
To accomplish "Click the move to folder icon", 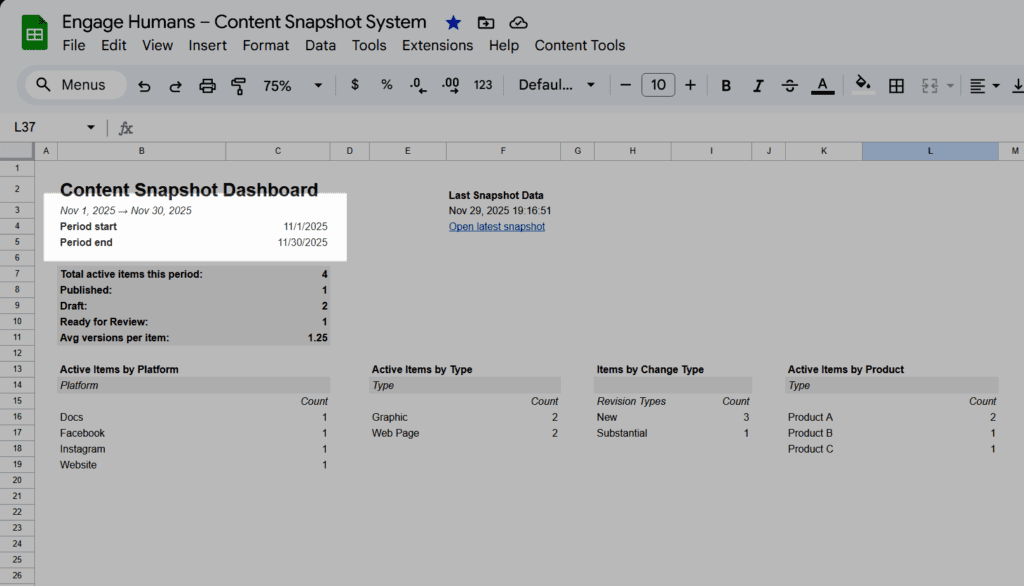I will click(x=485, y=22).
